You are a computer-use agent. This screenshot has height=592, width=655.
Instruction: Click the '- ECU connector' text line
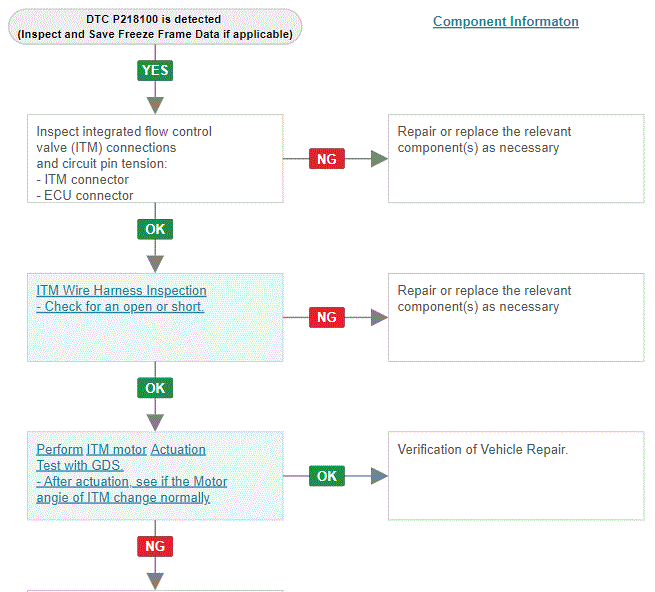85,196
